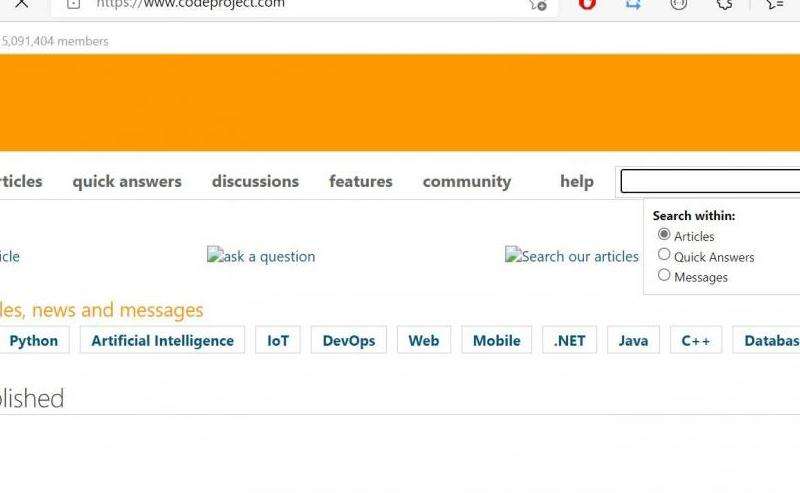800x493 pixels.
Task: Open the blue extension icon in the browser toolbar
Action: point(633,4)
